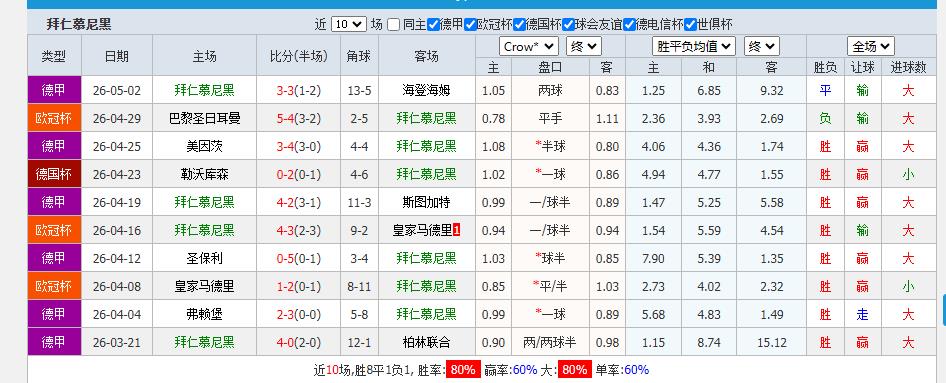Click the 欧冠杯 tag for 26-04-29 match
This screenshot has width=946, height=383.
[x=54, y=118]
